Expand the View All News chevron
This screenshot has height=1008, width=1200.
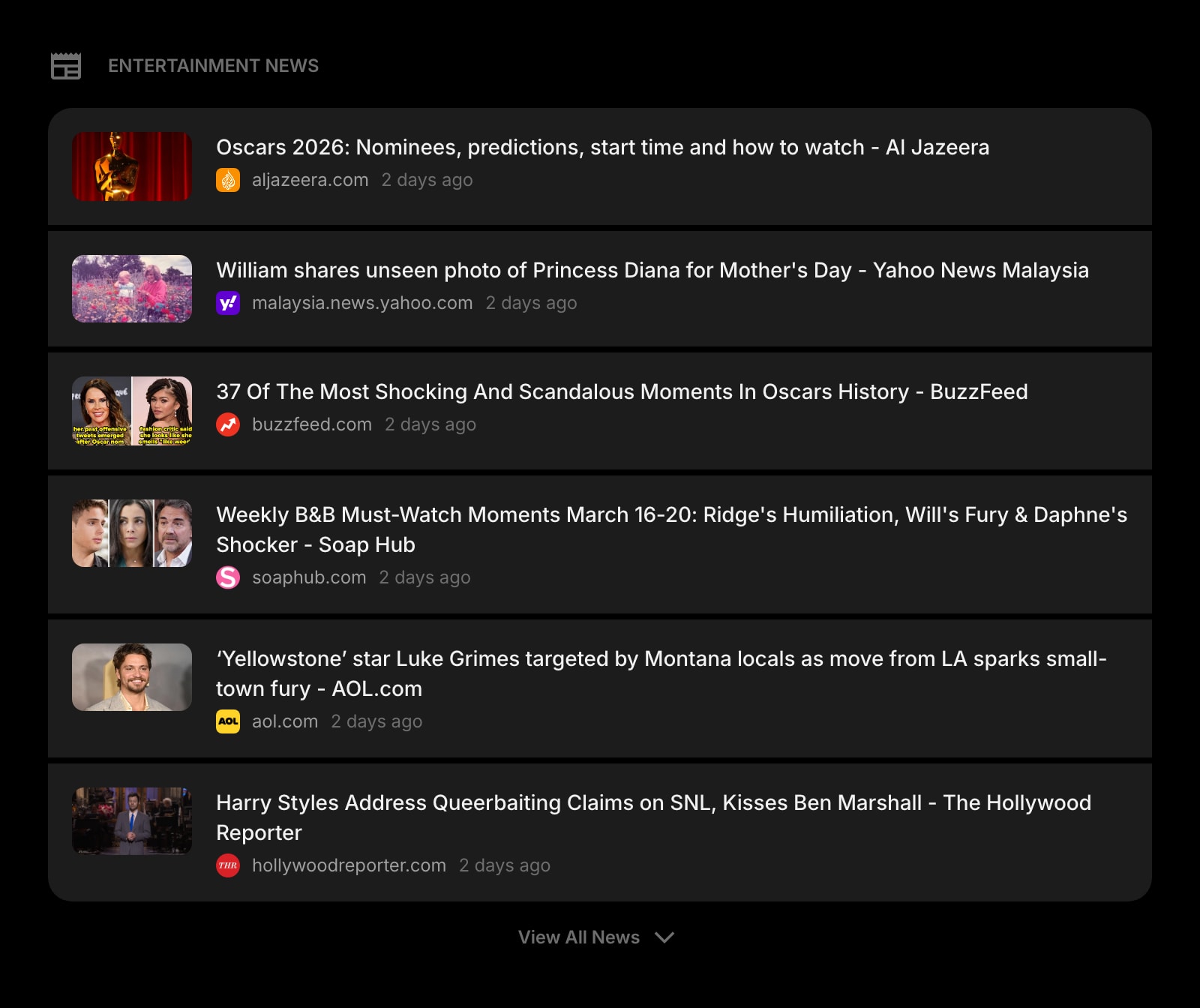point(664,937)
